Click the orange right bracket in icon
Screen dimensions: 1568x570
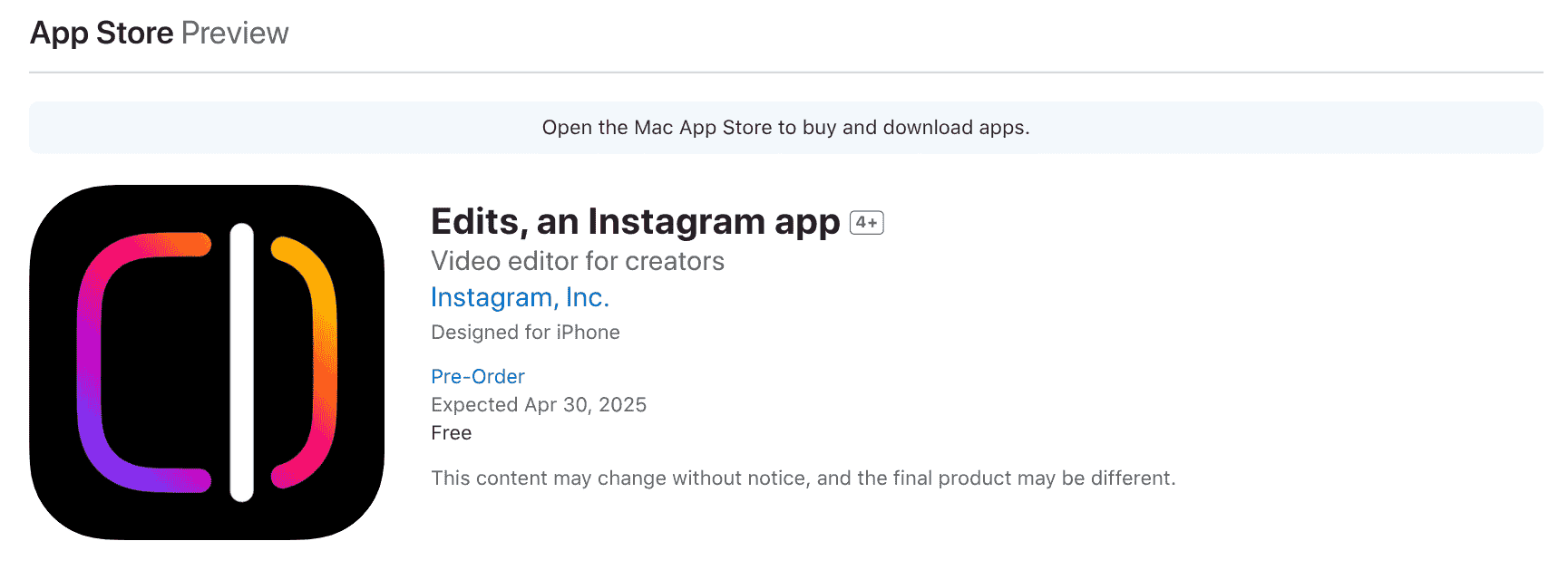325,362
